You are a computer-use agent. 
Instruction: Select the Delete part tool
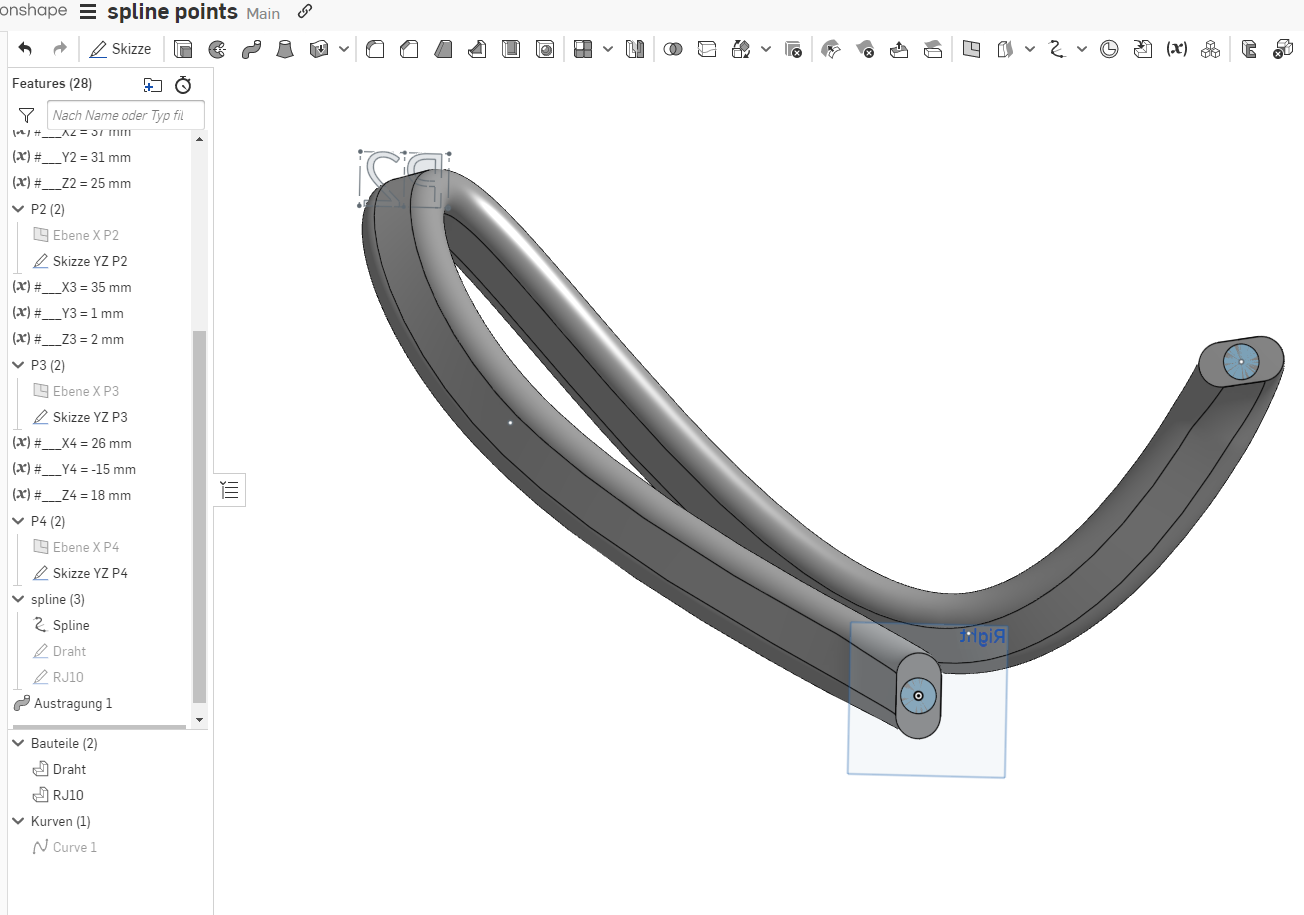(x=793, y=49)
